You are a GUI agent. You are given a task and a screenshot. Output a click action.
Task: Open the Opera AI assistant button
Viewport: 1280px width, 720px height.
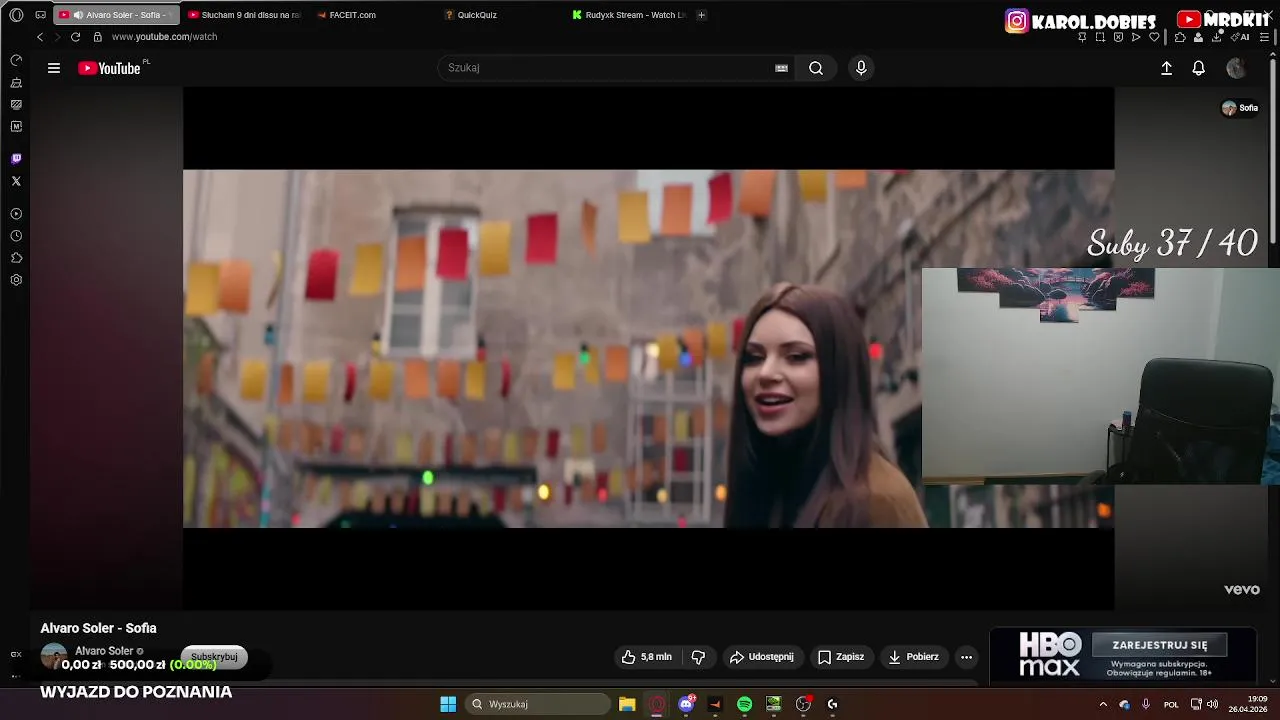1241,37
